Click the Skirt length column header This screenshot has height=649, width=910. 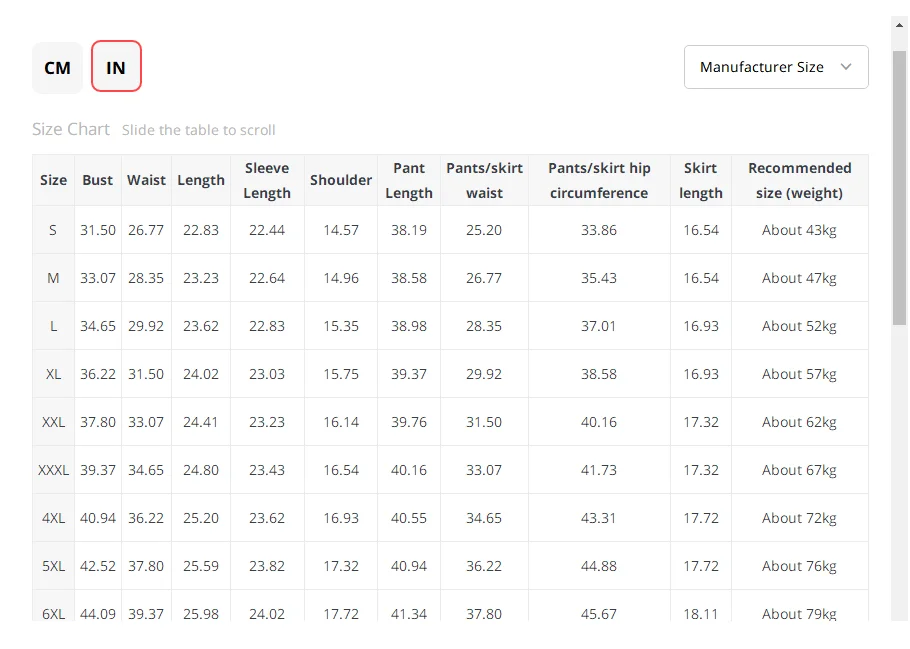tap(700, 181)
